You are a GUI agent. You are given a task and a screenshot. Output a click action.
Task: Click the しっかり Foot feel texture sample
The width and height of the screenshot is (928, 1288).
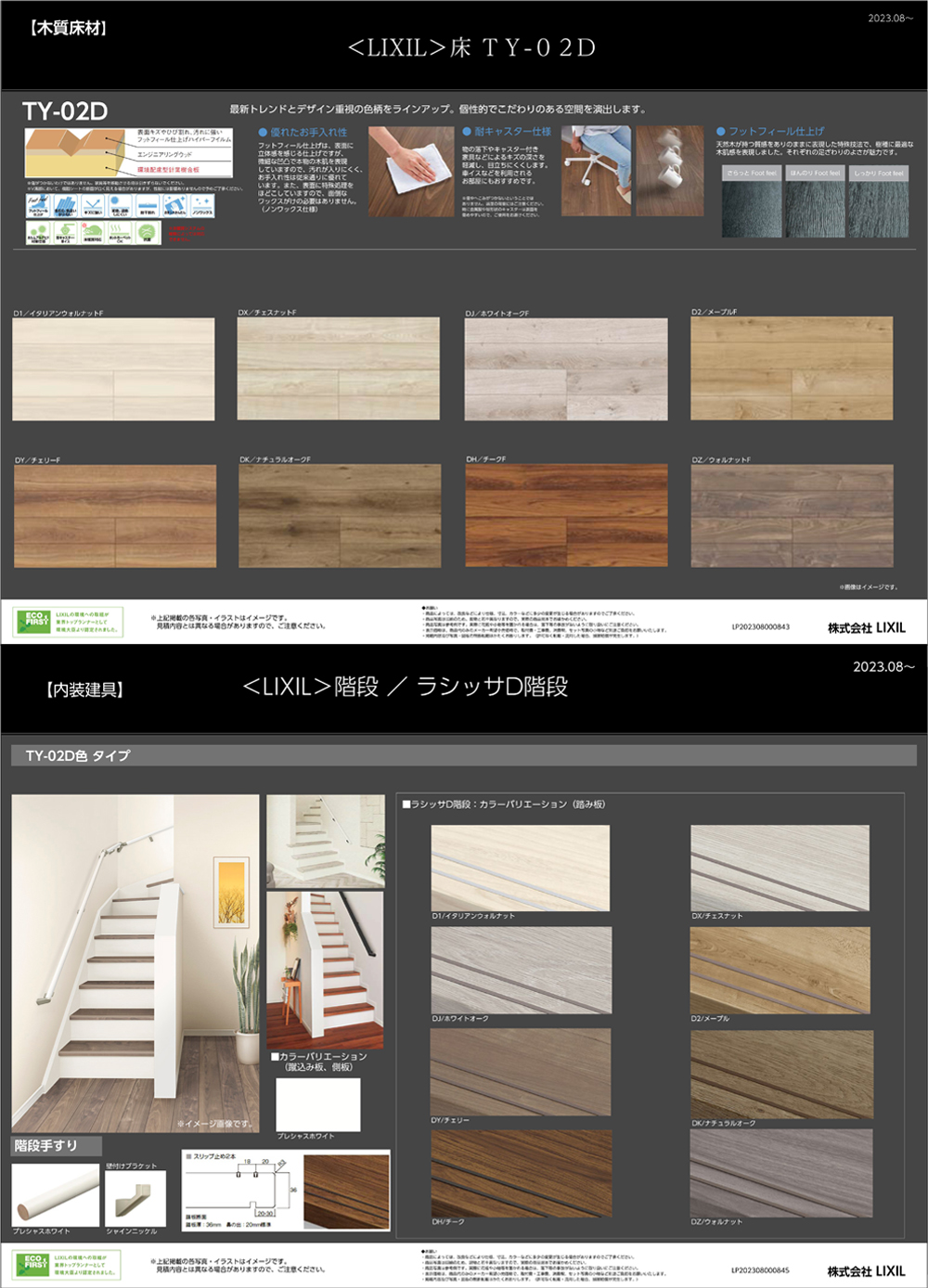pos(878,201)
